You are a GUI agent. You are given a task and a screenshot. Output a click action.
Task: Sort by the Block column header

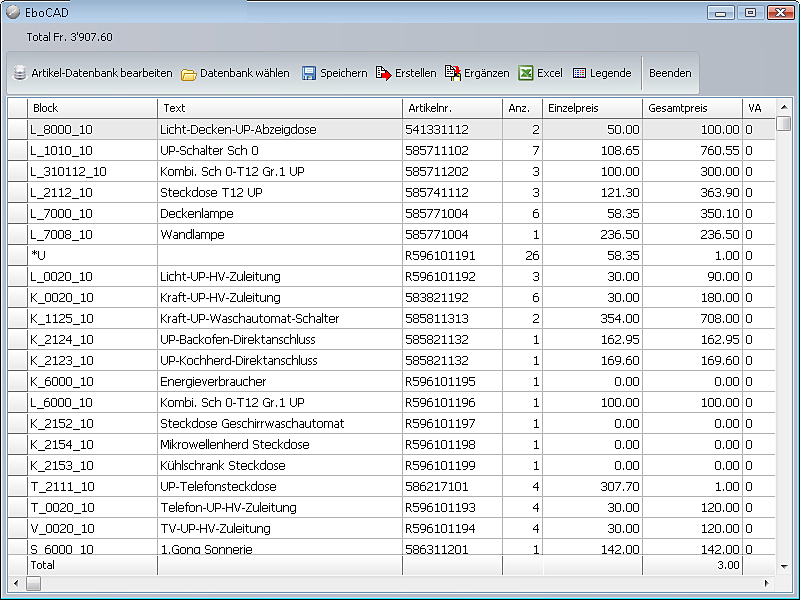pos(92,108)
